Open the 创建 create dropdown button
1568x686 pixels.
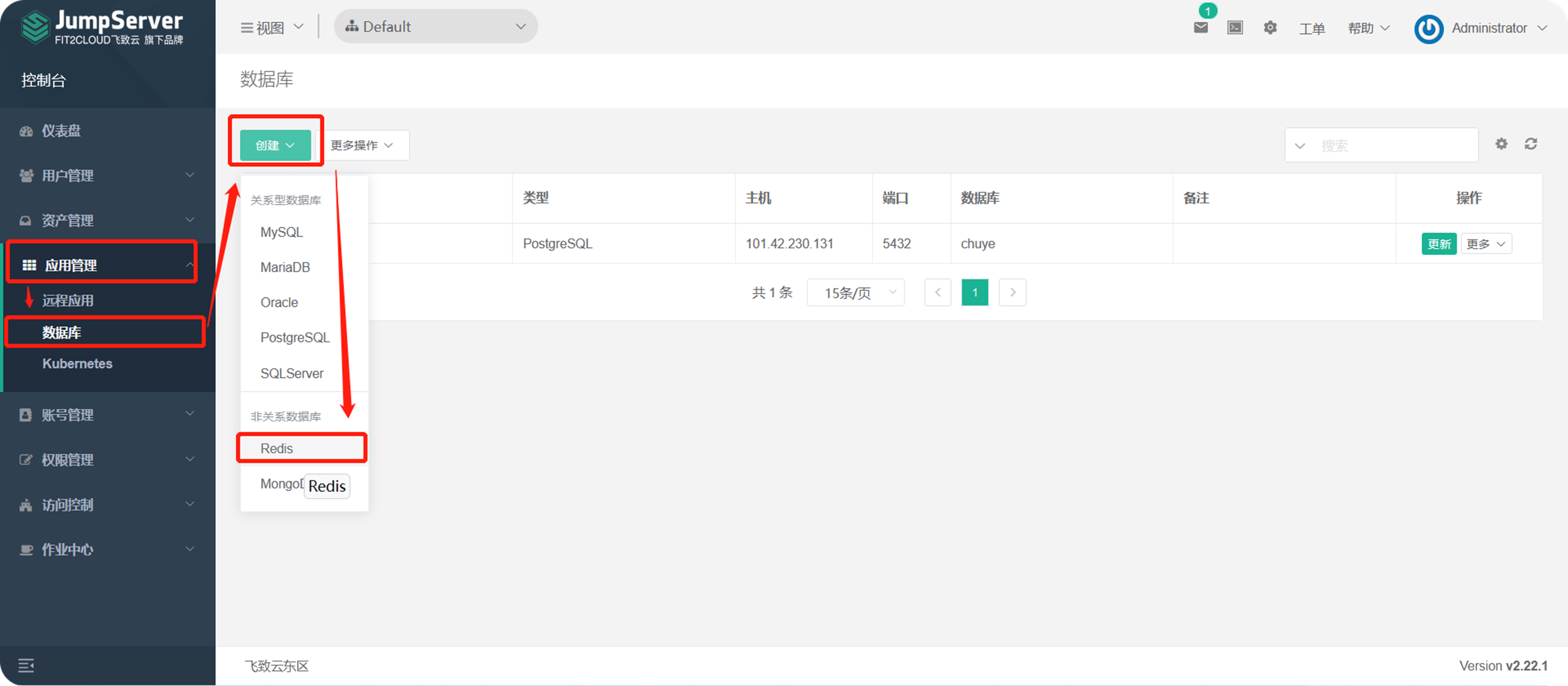[274, 145]
